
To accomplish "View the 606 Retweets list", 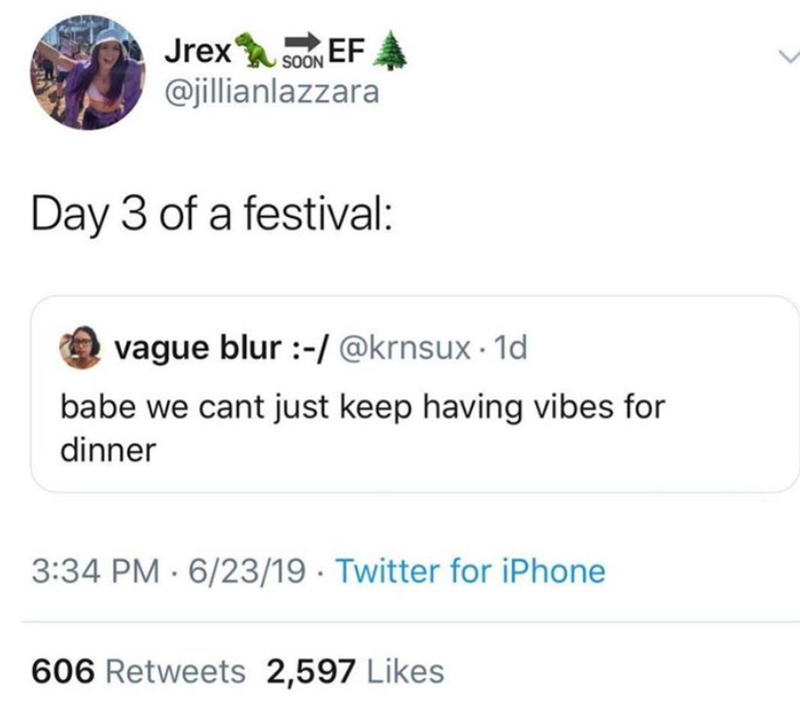I will 139,670.
